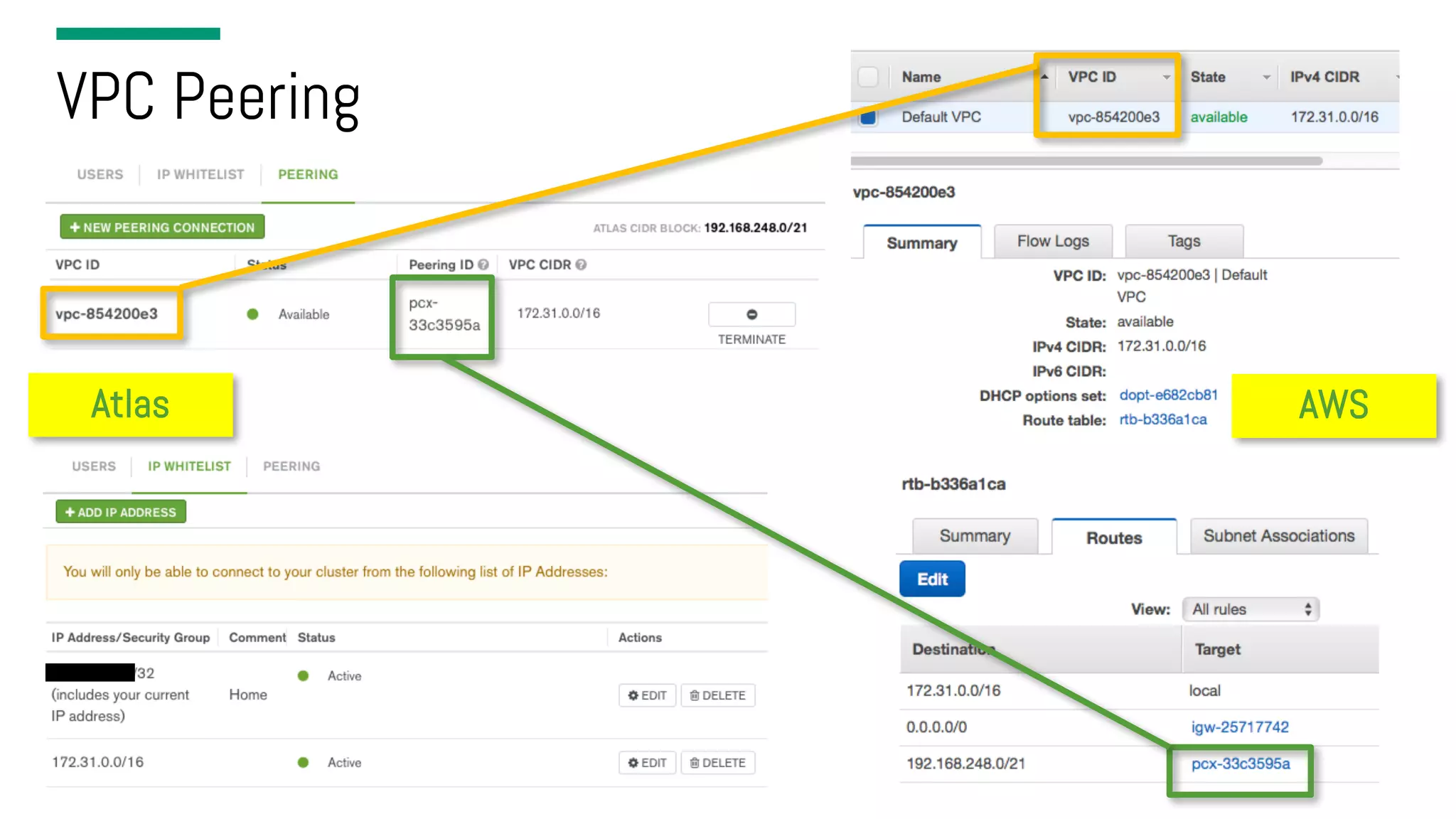Switch to Peering tab in lower Atlas panel
This screenshot has height=819, width=1456.
pos(291,466)
